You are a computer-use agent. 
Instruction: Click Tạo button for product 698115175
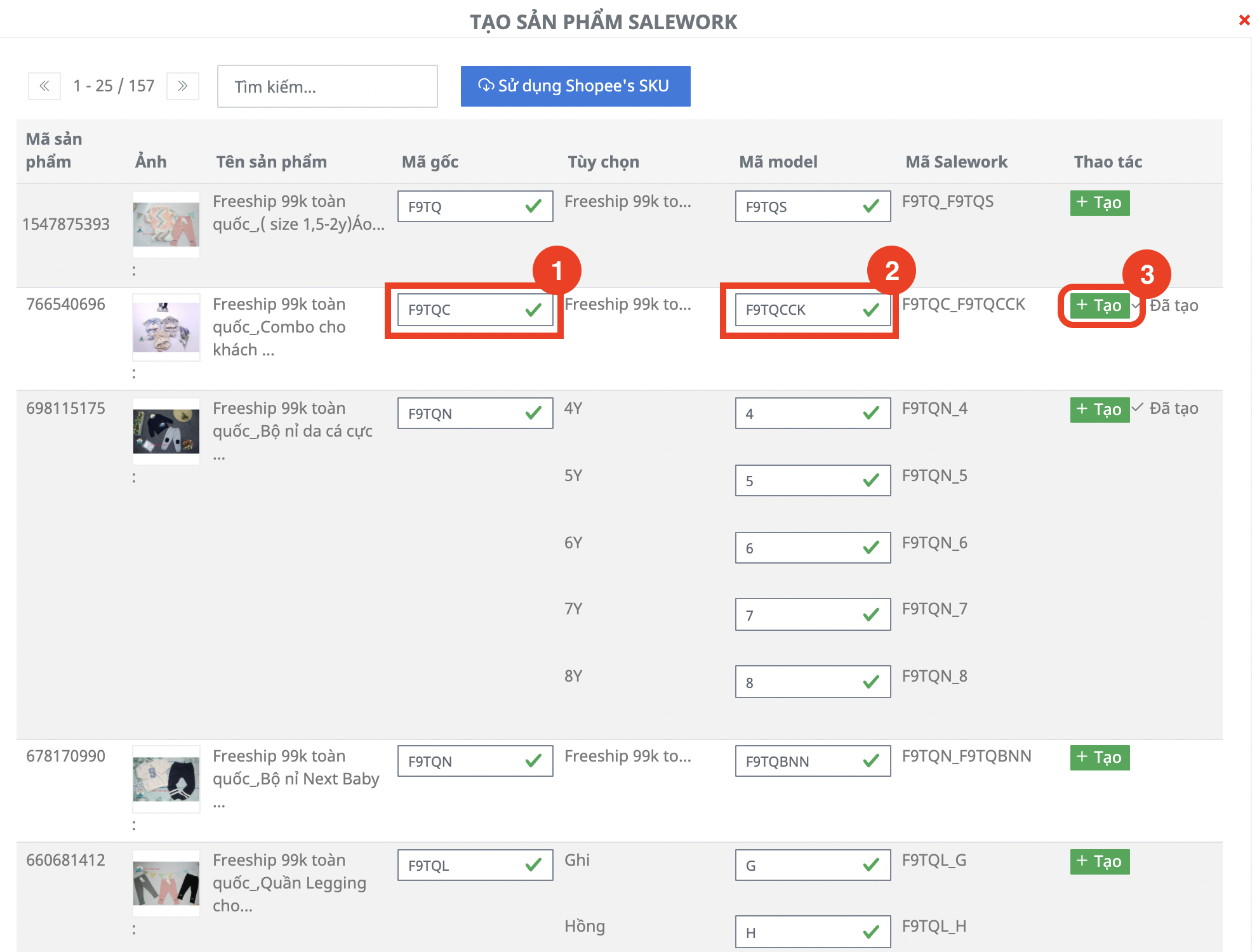[x=1099, y=409]
